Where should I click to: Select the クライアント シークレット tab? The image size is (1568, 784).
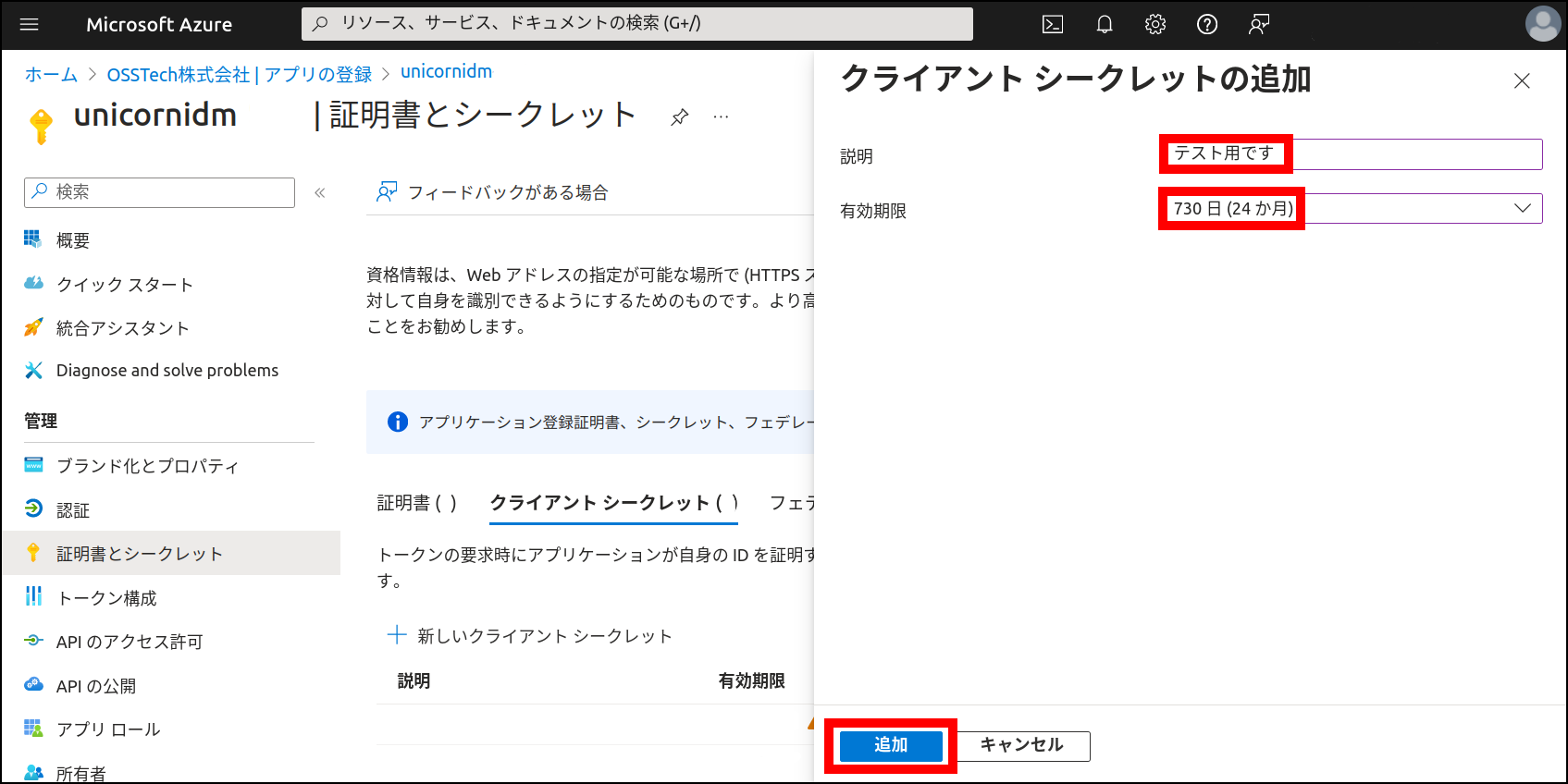click(613, 503)
